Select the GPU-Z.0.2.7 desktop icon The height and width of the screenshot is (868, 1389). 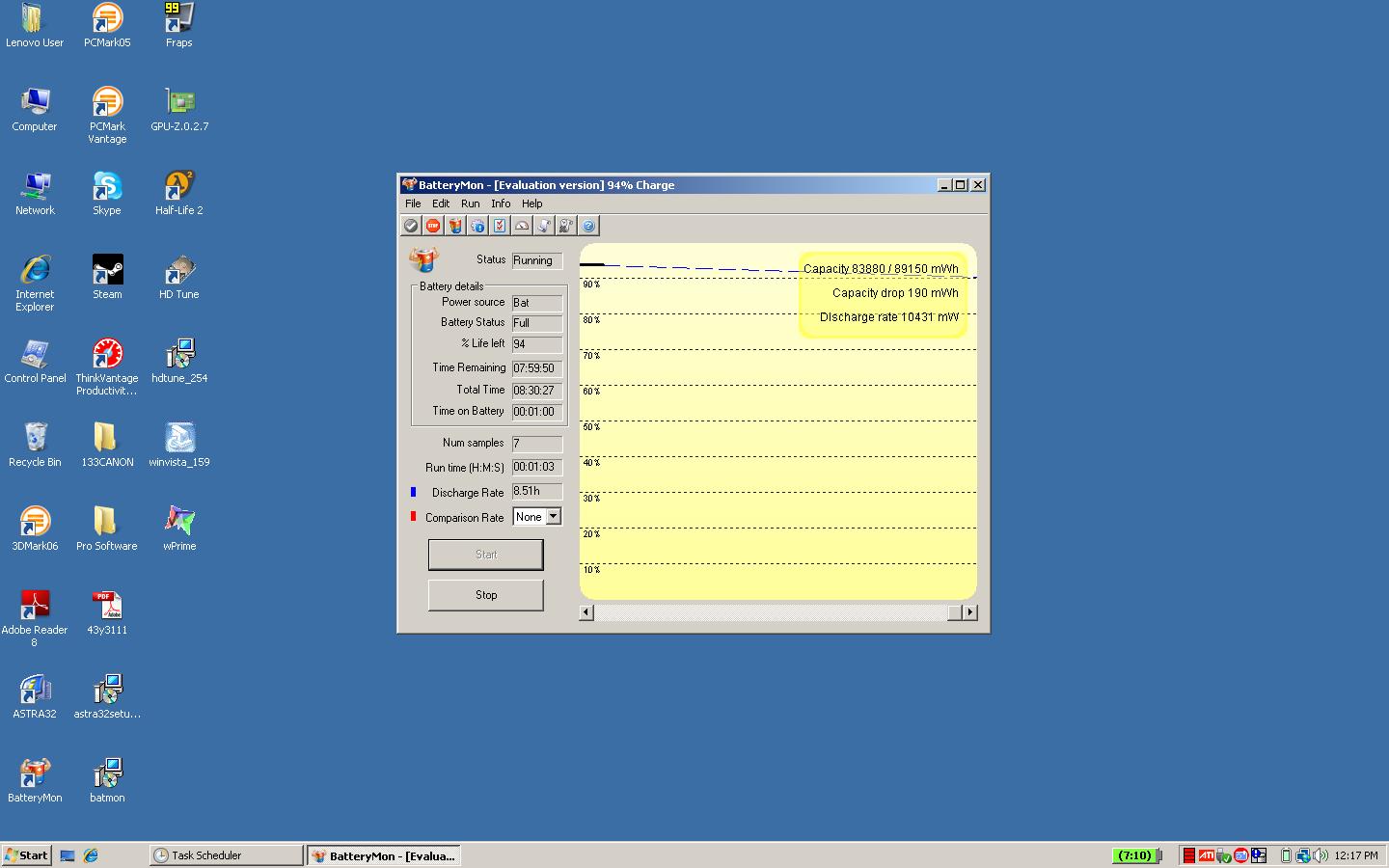coord(179,110)
